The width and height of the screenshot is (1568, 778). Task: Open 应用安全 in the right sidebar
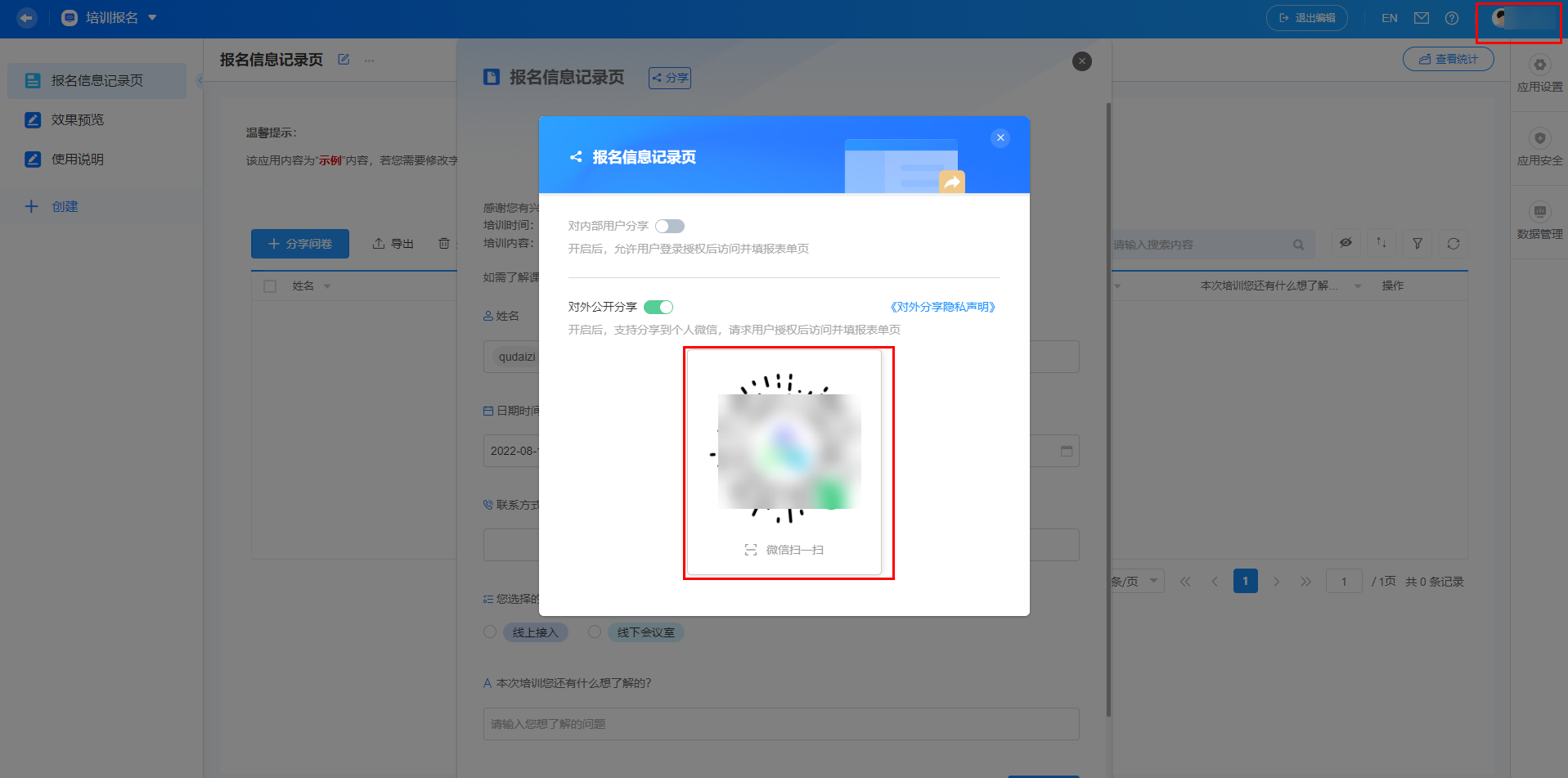tap(1539, 147)
